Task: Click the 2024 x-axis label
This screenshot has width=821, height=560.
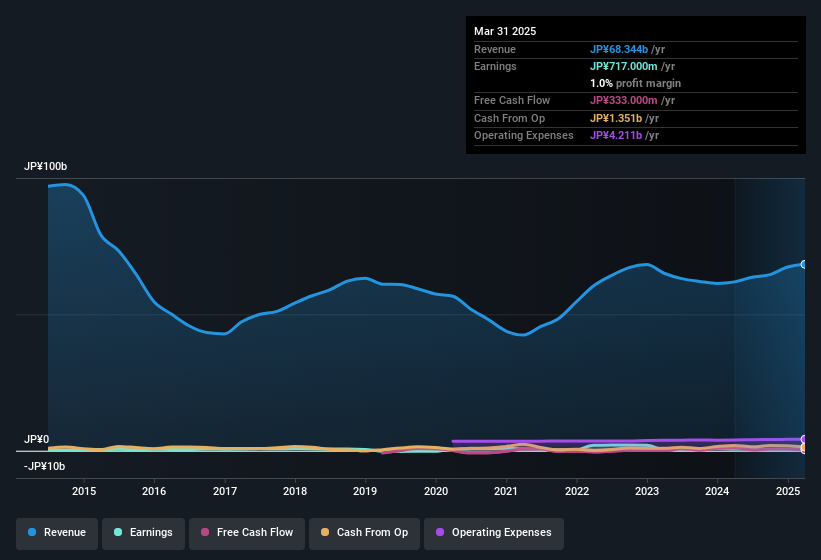Action: click(x=717, y=491)
